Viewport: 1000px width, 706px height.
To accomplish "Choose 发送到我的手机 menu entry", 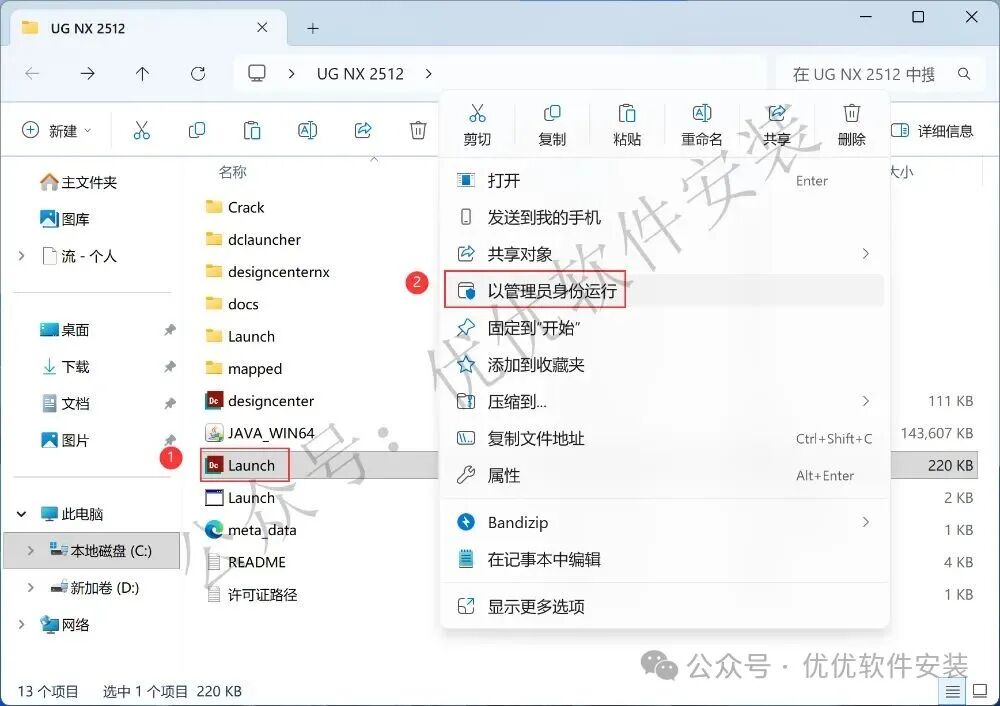I will click(664, 217).
